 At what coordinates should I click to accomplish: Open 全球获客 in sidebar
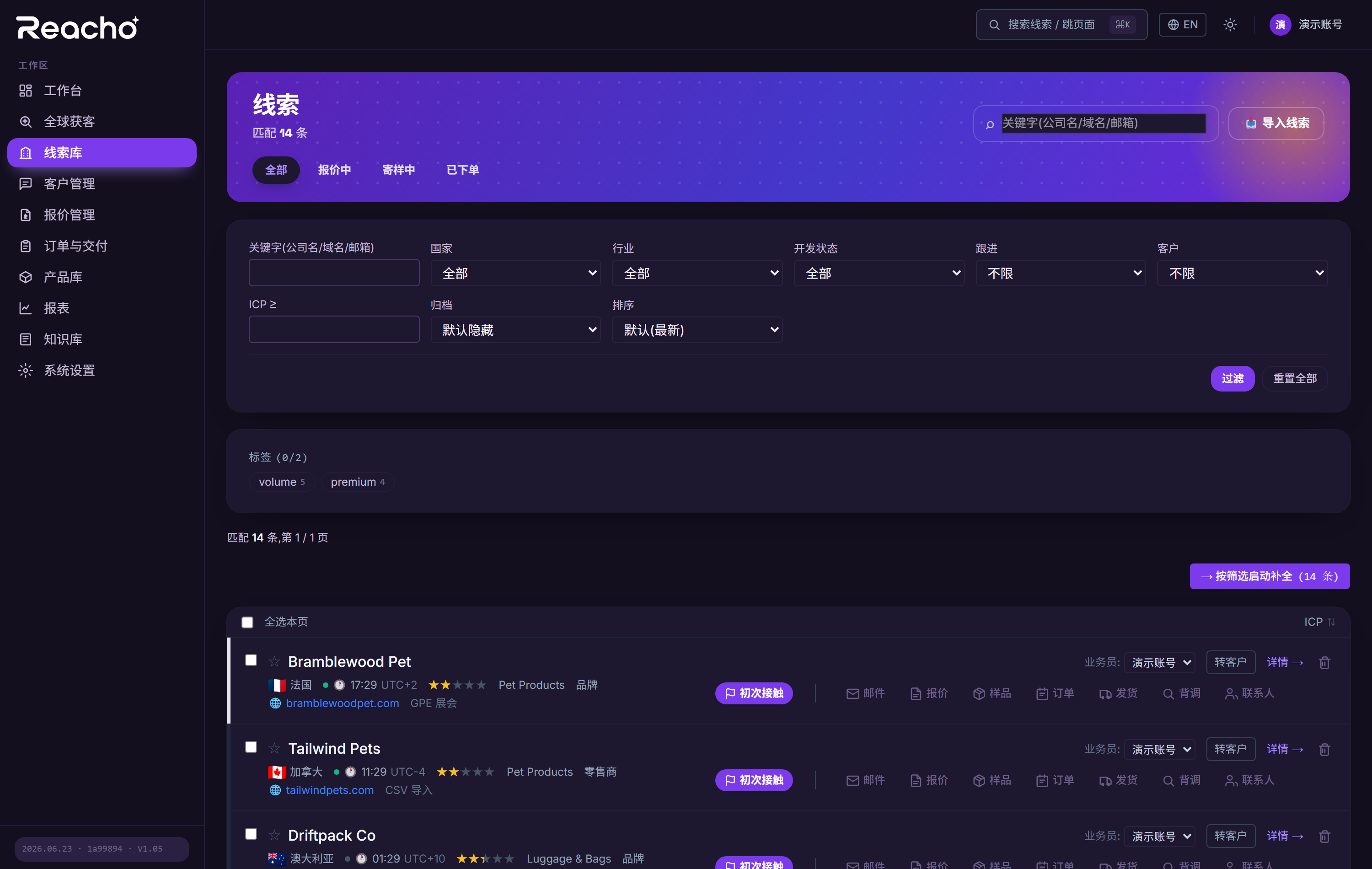coord(102,121)
